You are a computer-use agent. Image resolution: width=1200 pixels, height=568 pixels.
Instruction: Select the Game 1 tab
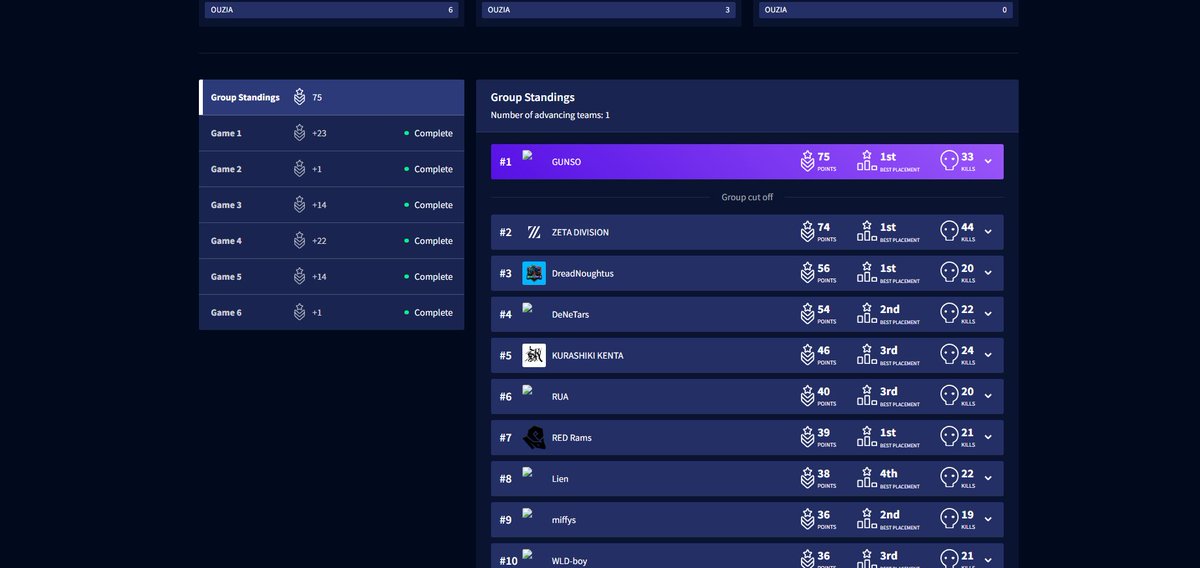point(332,133)
